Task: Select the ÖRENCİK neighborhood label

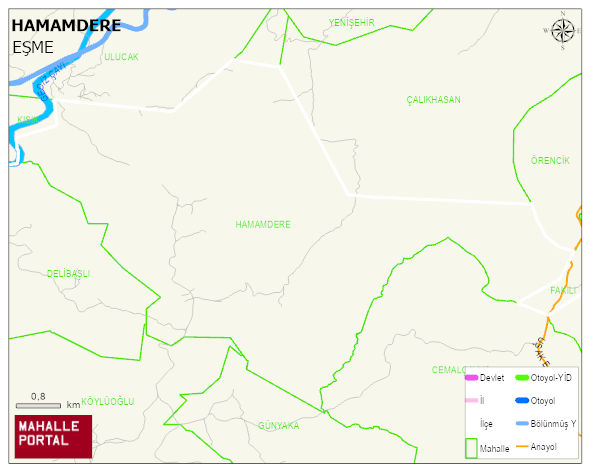Action: [x=550, y=160]
